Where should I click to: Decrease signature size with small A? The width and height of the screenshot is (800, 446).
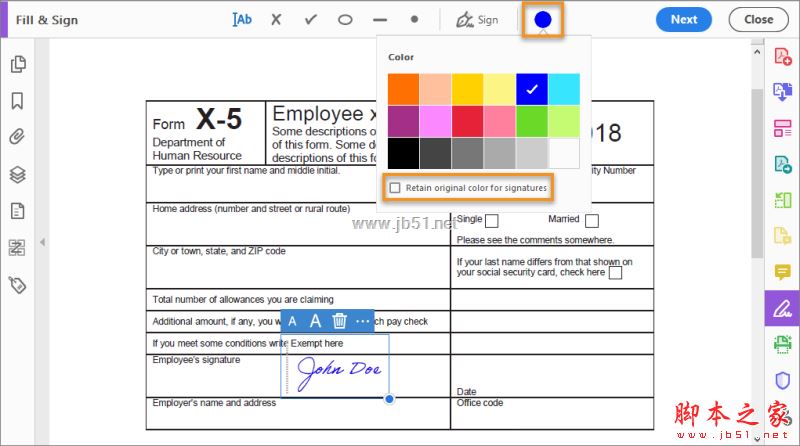[x=292, y=321]
